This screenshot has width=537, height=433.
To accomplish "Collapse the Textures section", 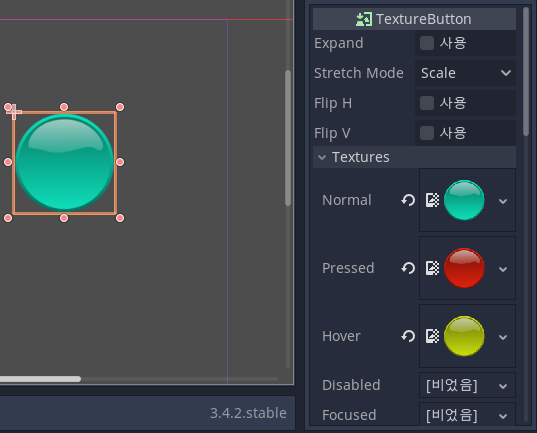I will (x=414, y=157).
